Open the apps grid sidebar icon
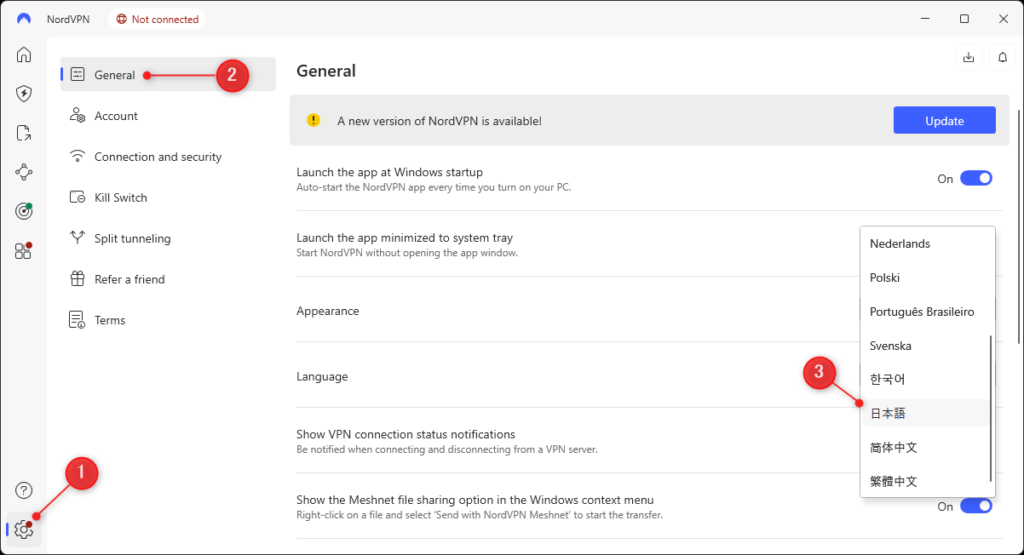1024x555 pixels. pos(24,251)
